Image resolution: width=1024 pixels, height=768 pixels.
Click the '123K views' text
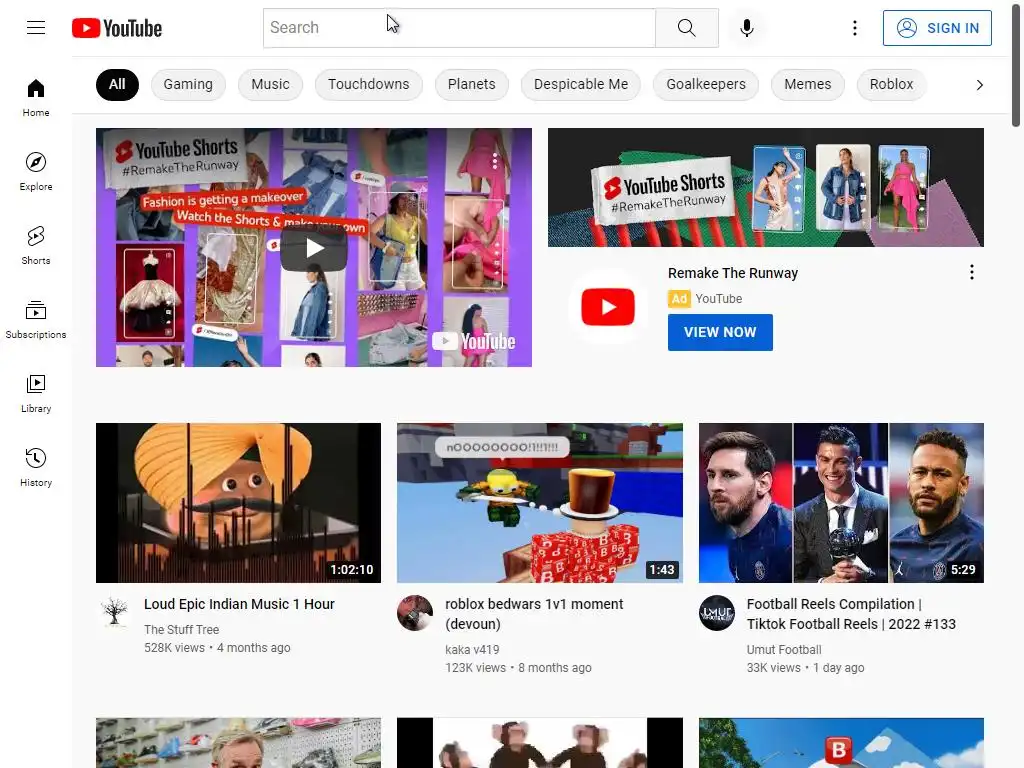click(x=475, y=668)
